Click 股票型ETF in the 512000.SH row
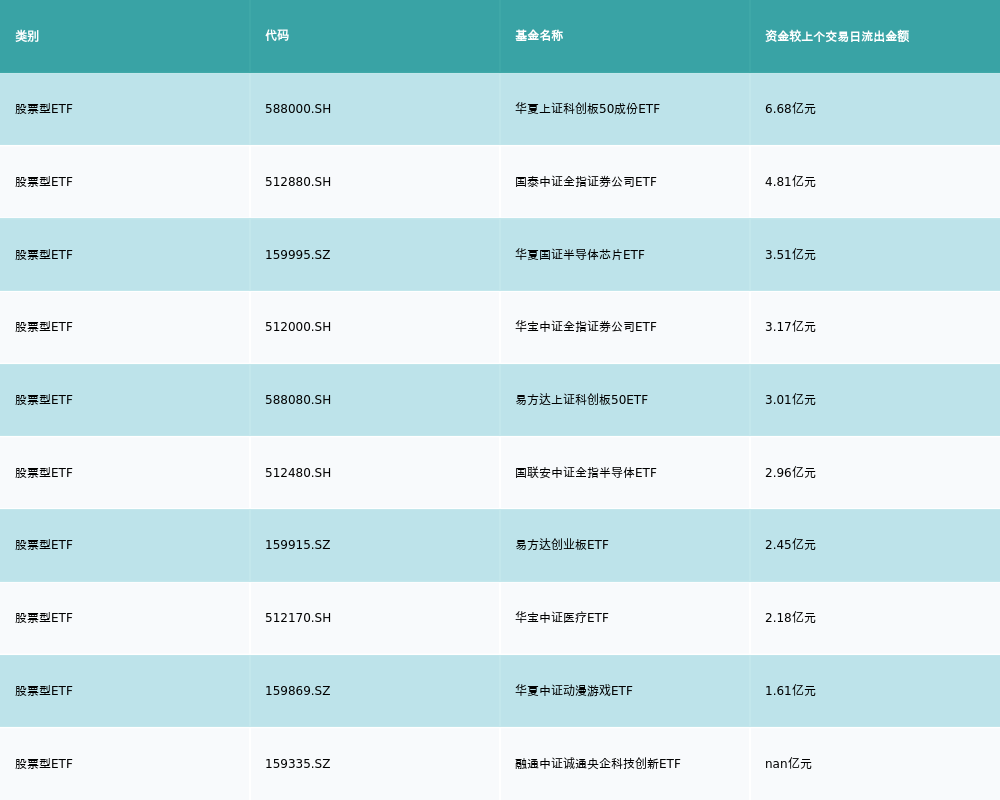Image resolution: width=1000 pixels, height=800 pixels. point(44,327)
